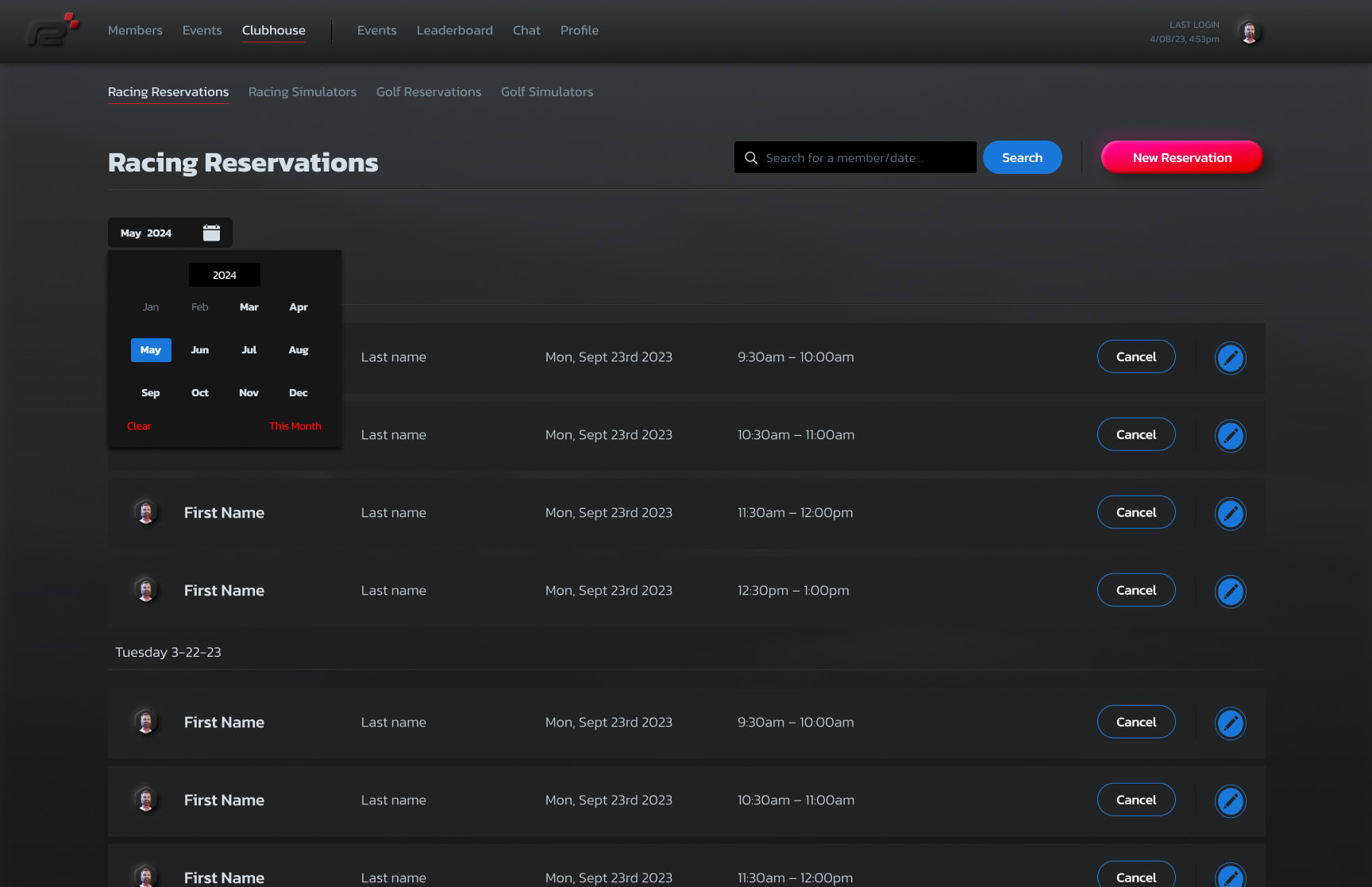Select Mar in month picker
1372x887 pixels.
click(x=249, y=307)
